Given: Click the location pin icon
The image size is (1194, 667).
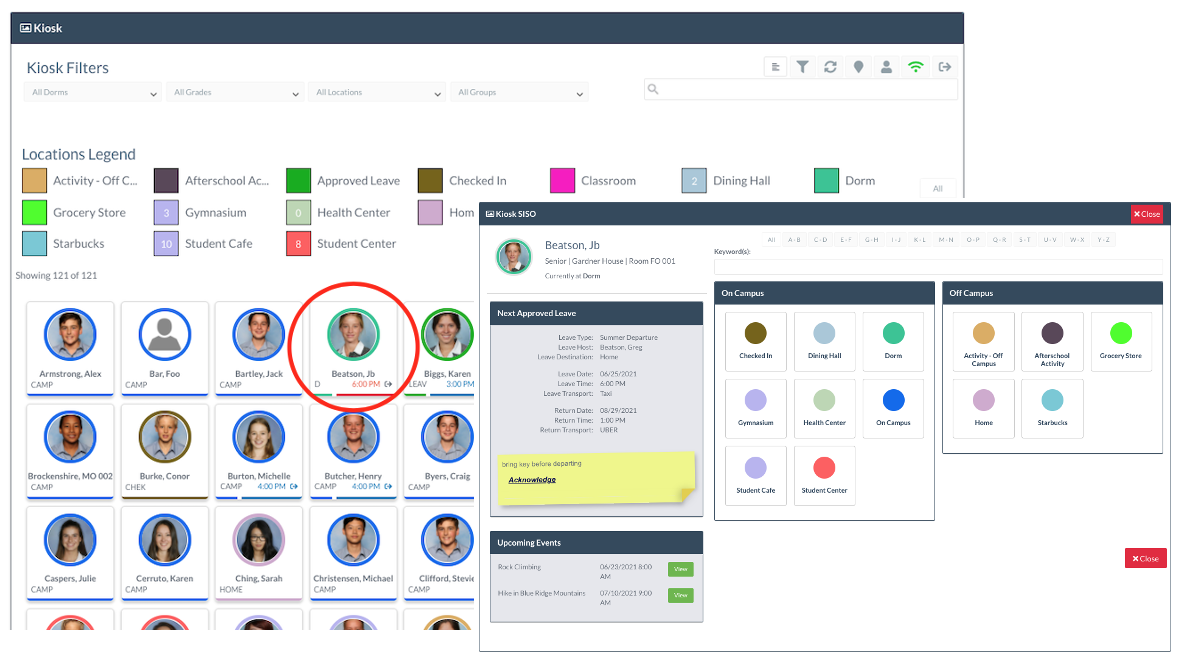Looking at the screenshot, I should (x=858, y=67).
